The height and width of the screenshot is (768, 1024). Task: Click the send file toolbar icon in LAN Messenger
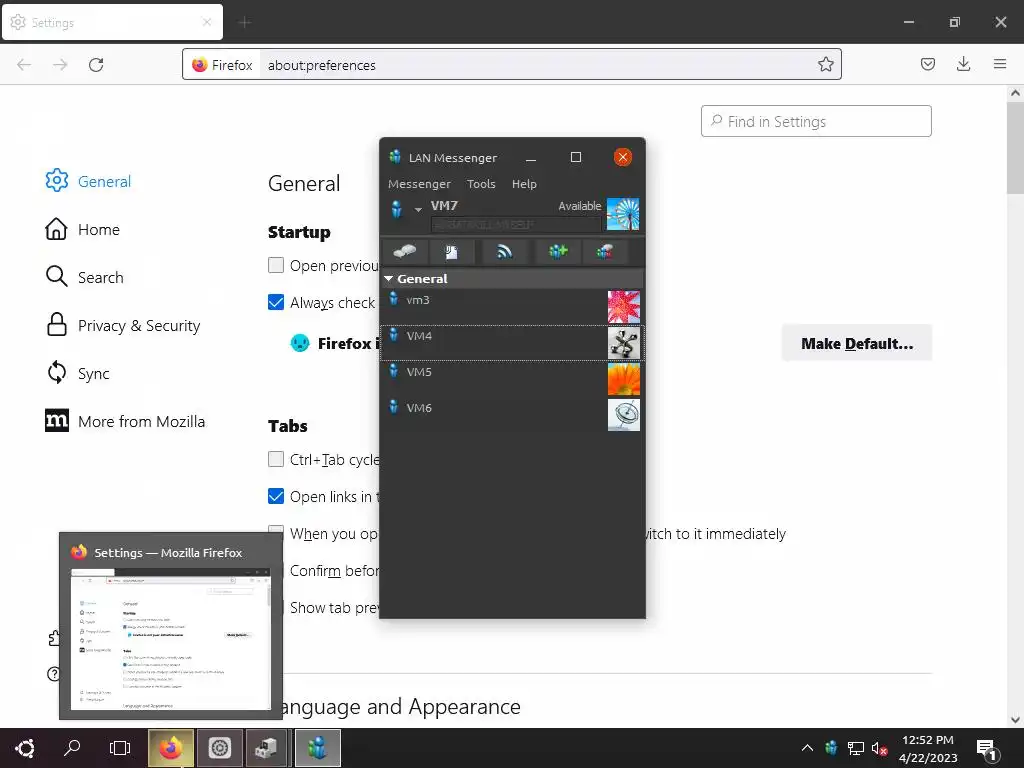pyautogui.click(x=451, y=251)
